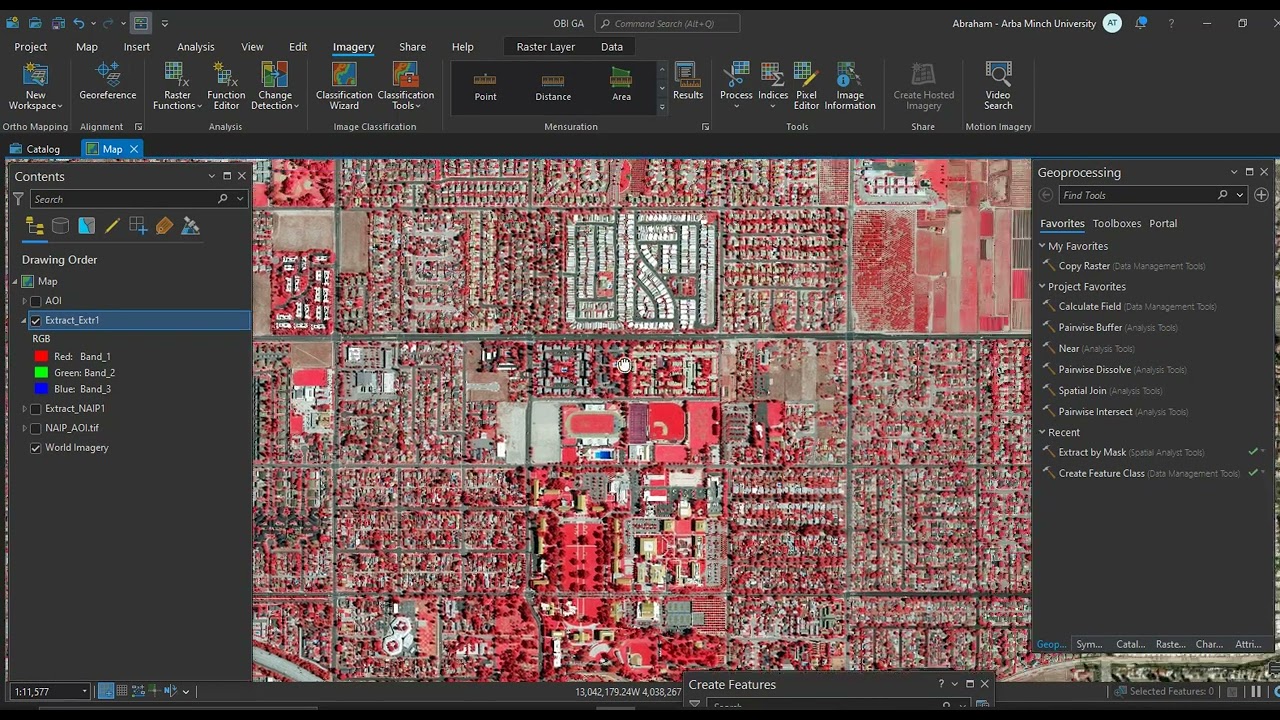Image resolution: width=1280 pixels, height=720 pixels.
Task: Uncheck the Extract_Extr1 layer checkbox
Action: tap(36, 320)
